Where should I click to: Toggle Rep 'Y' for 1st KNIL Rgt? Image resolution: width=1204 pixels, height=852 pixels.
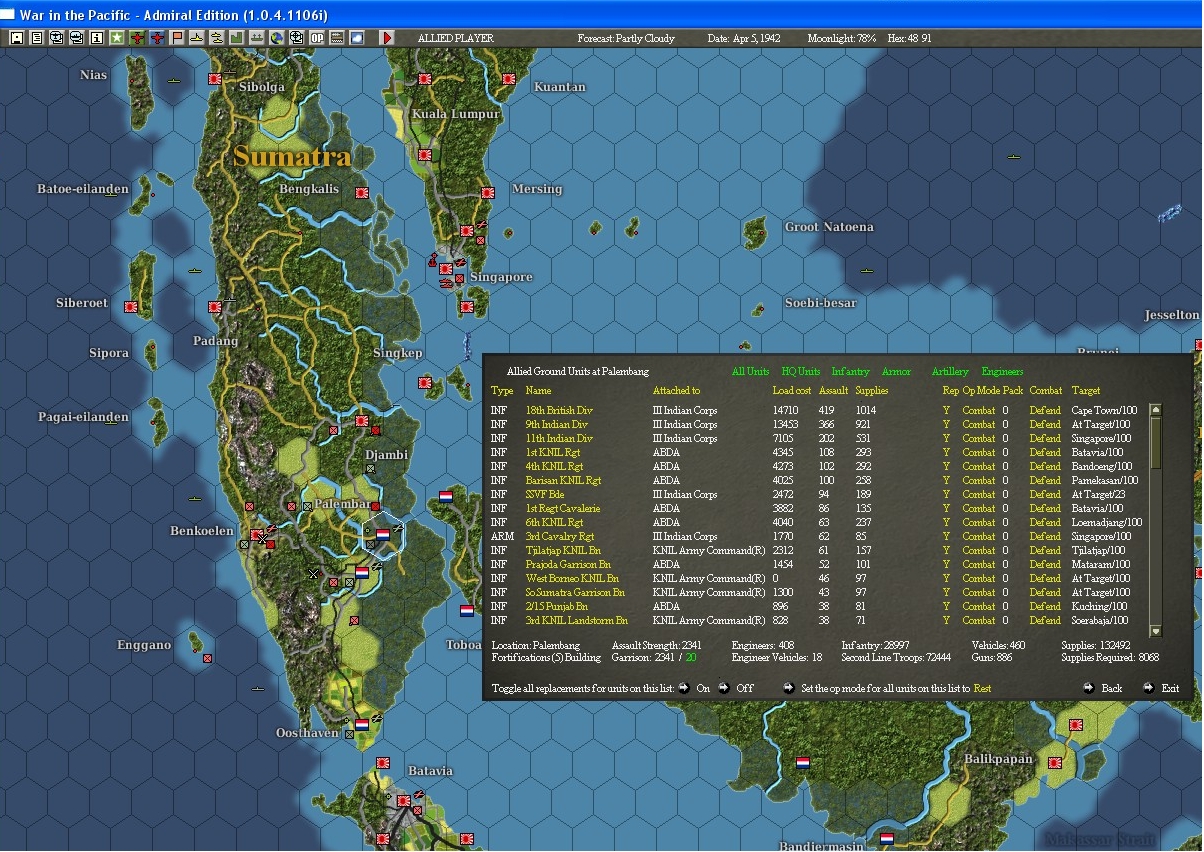coord(946,452)
